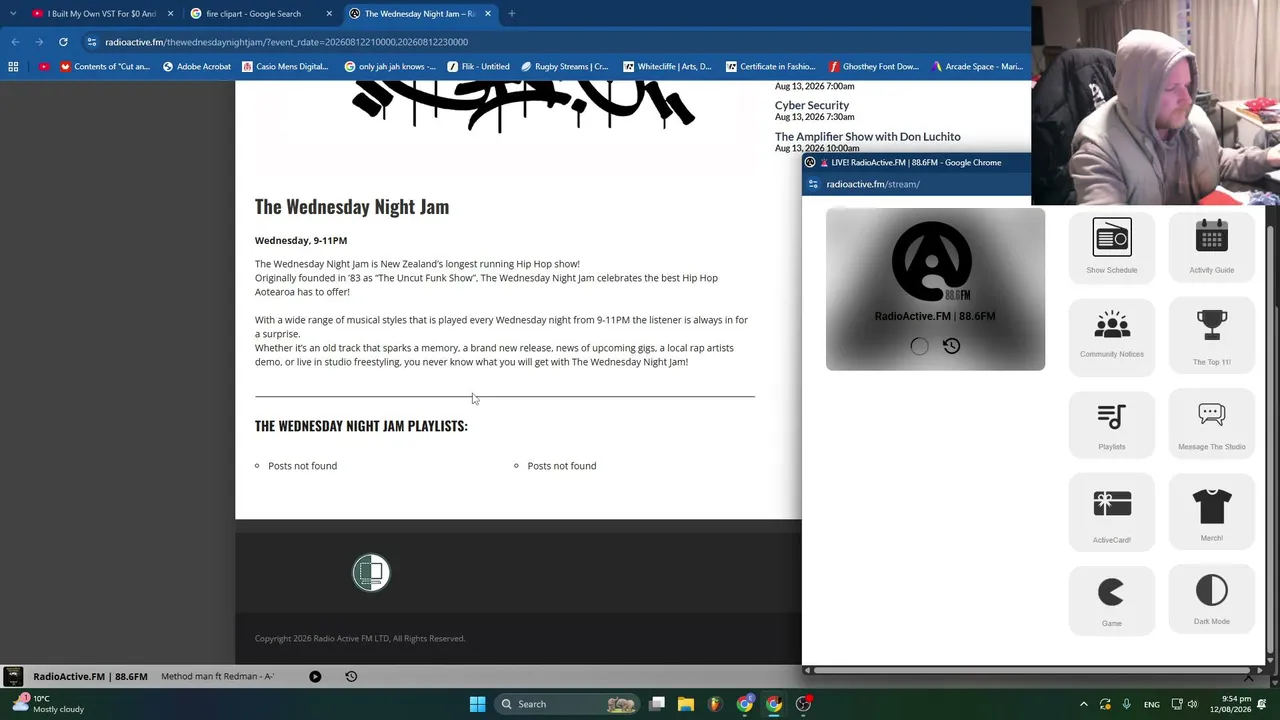Image resolution: width=1280 pixels, height=720 pixels.
Task: Open 'Contents of Cut an...' bookmark
Action: 105,67
